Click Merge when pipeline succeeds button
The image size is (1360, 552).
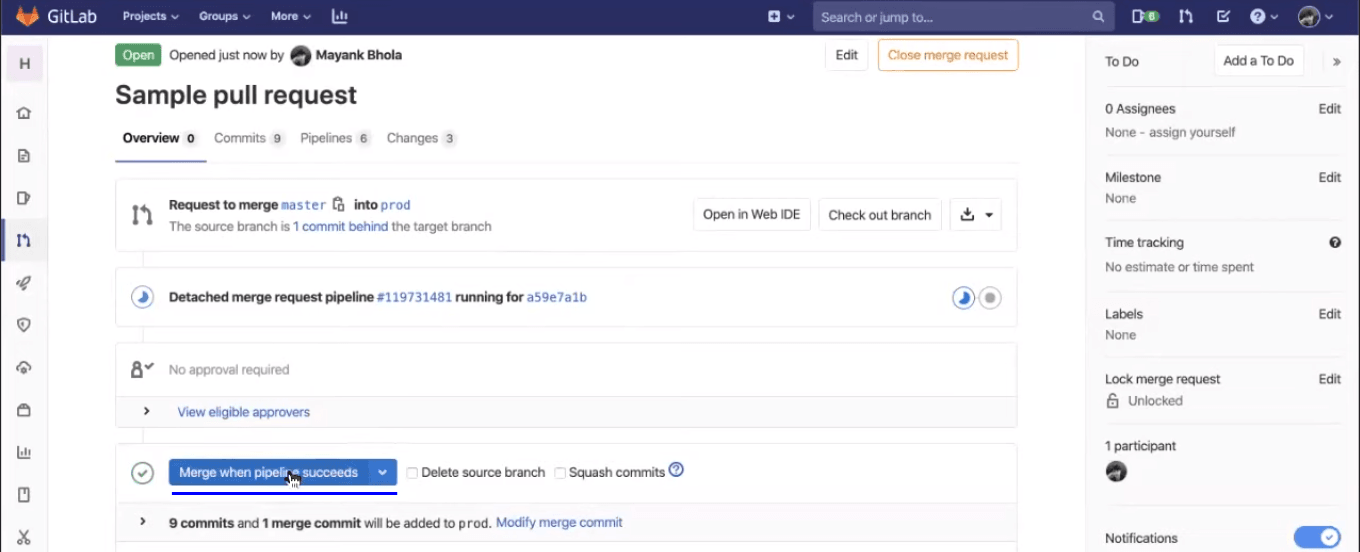[268, 472]
